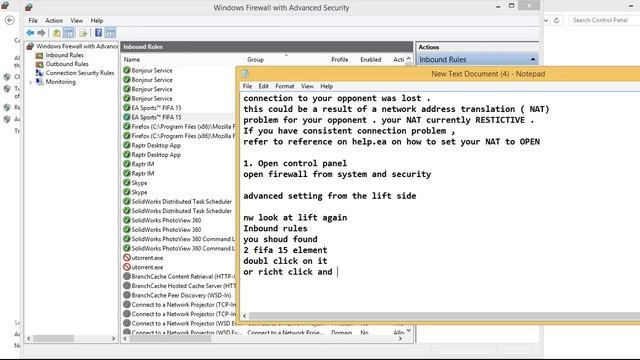Image resolution: width=640 pixels, height=360 pixels.
Task: Open Control Panel address bar dropdown arrow
Action: 546,20
